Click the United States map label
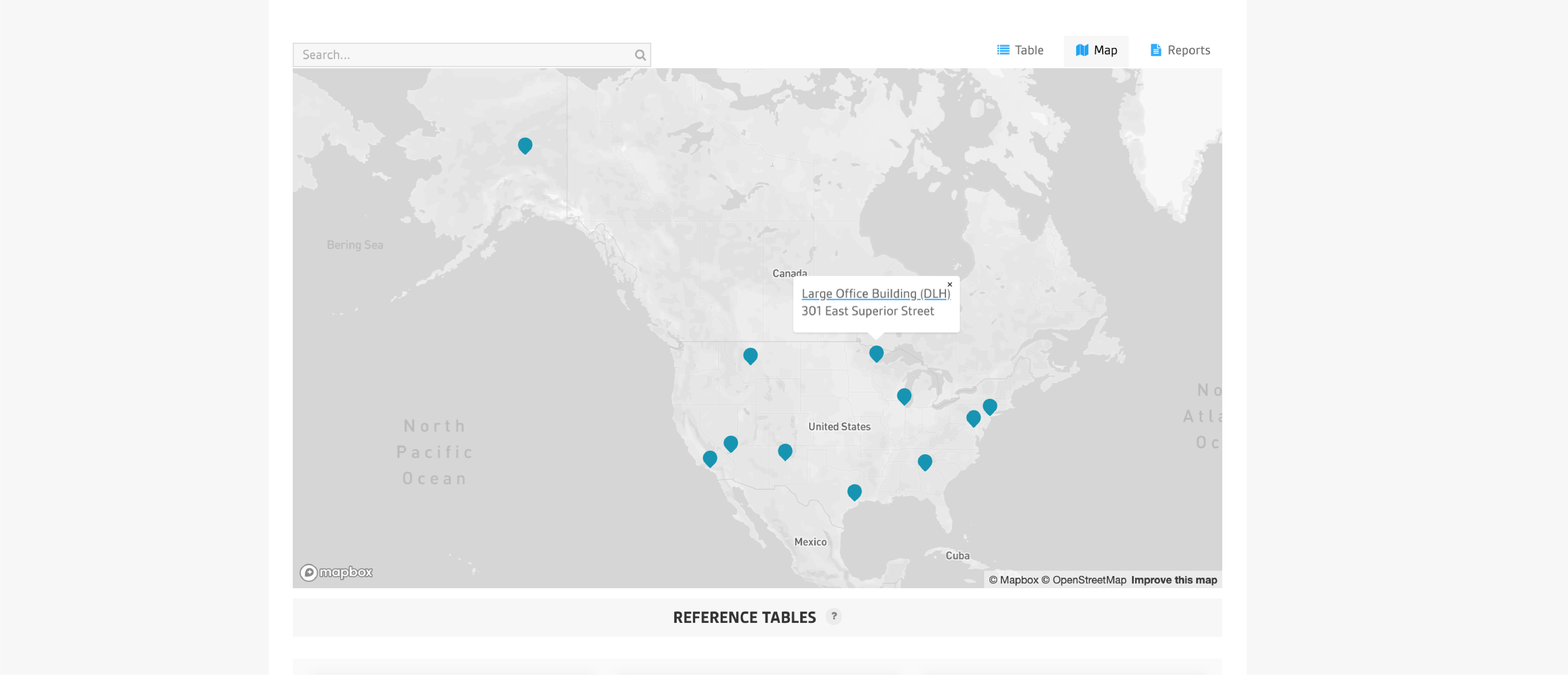 tap(839, 427)
